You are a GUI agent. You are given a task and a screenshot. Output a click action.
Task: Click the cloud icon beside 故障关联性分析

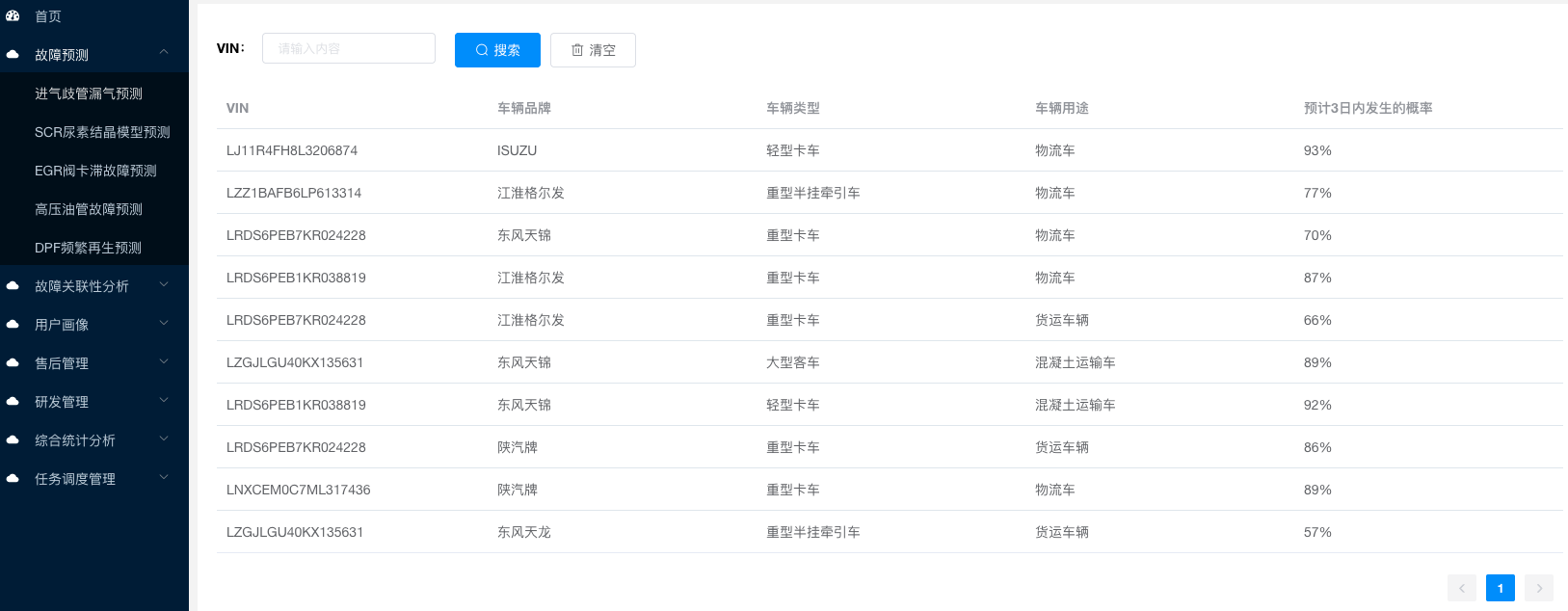pyautogui.click(x=13, y=286)
